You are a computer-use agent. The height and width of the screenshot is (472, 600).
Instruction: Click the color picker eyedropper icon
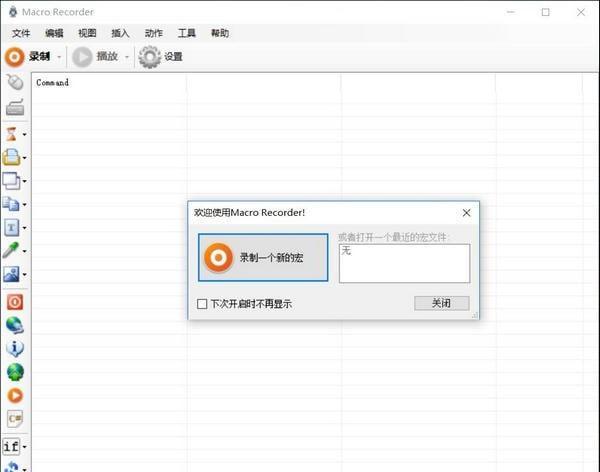(11, 250)
